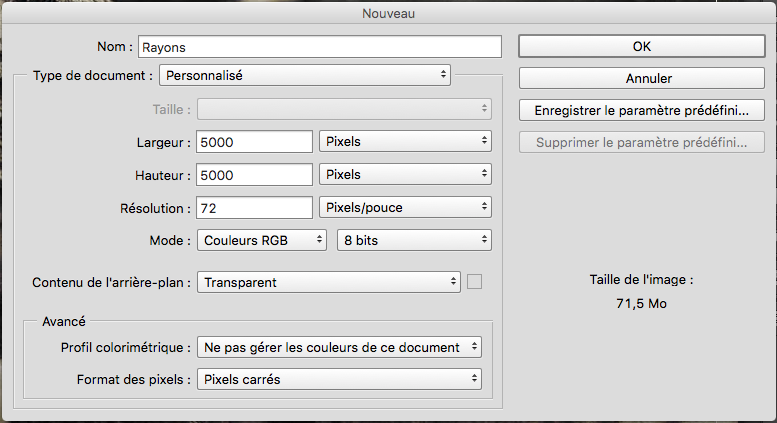Open the Profil colorimétrique dropdown
Image resolution: width=777 pixels, height=423 pixels.
(339, 347)
